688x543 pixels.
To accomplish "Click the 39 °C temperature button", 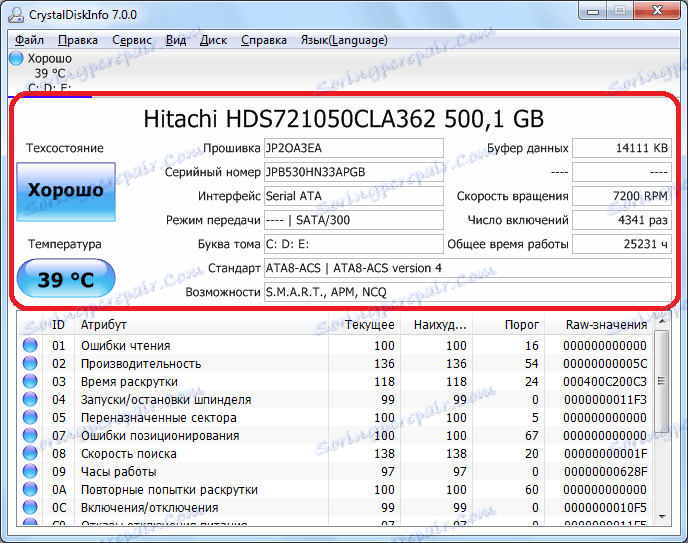I will [x=66, y=279].
